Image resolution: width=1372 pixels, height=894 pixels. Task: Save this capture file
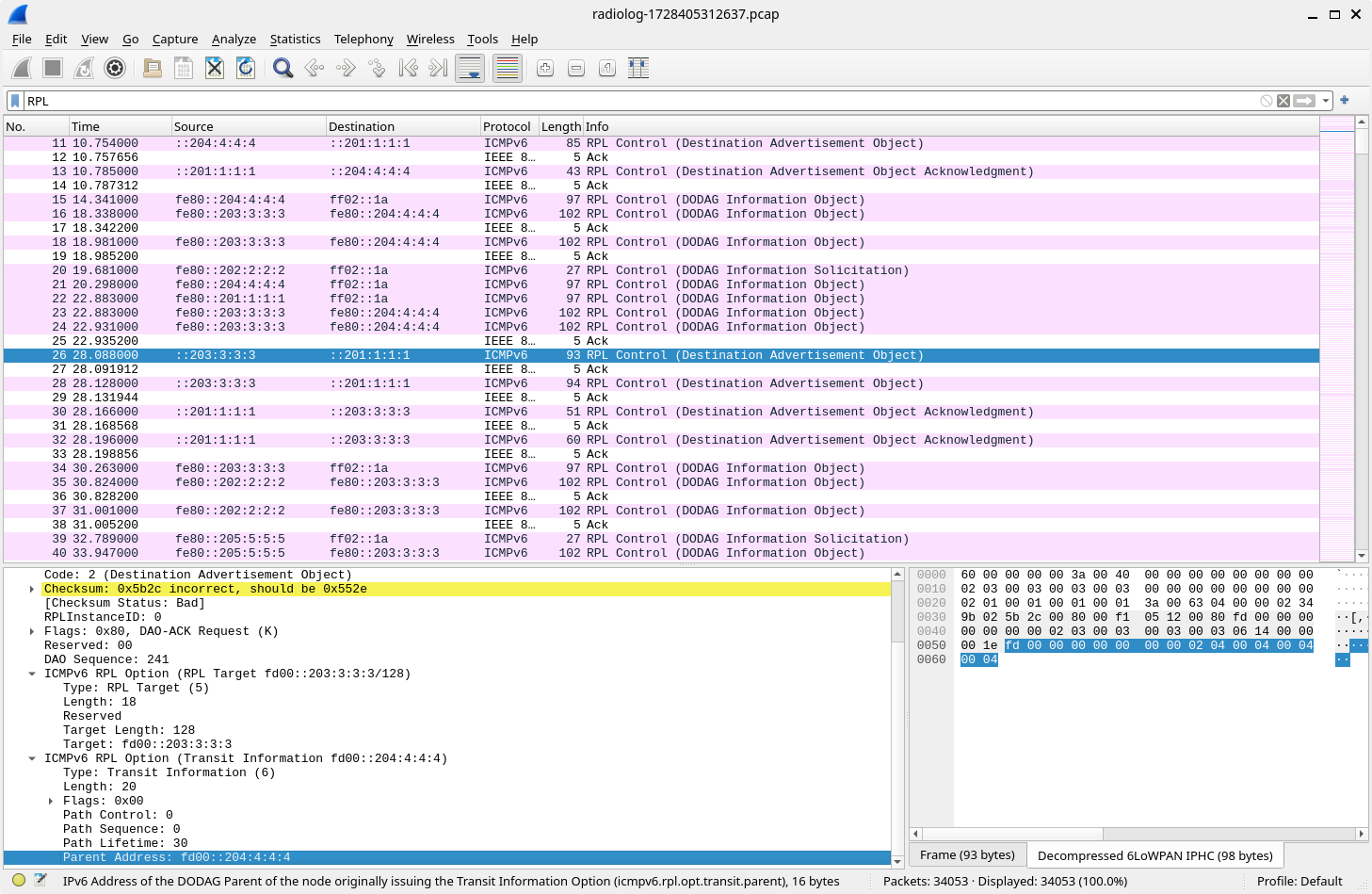tap(184, 68)
